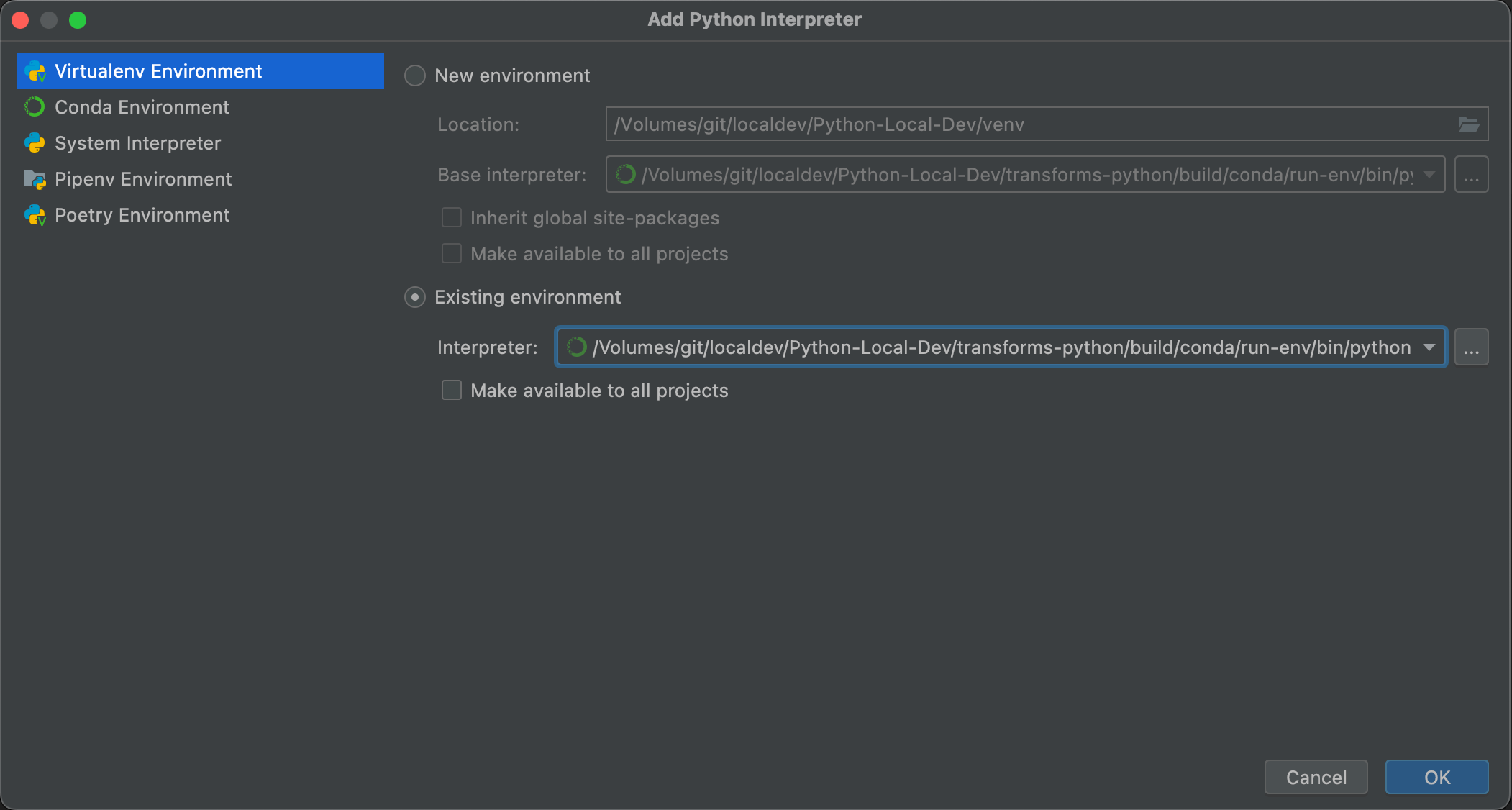Select the Existing environment radio button
The width and height of the screenshot is (1512, 810).
[x=415, y=297]
